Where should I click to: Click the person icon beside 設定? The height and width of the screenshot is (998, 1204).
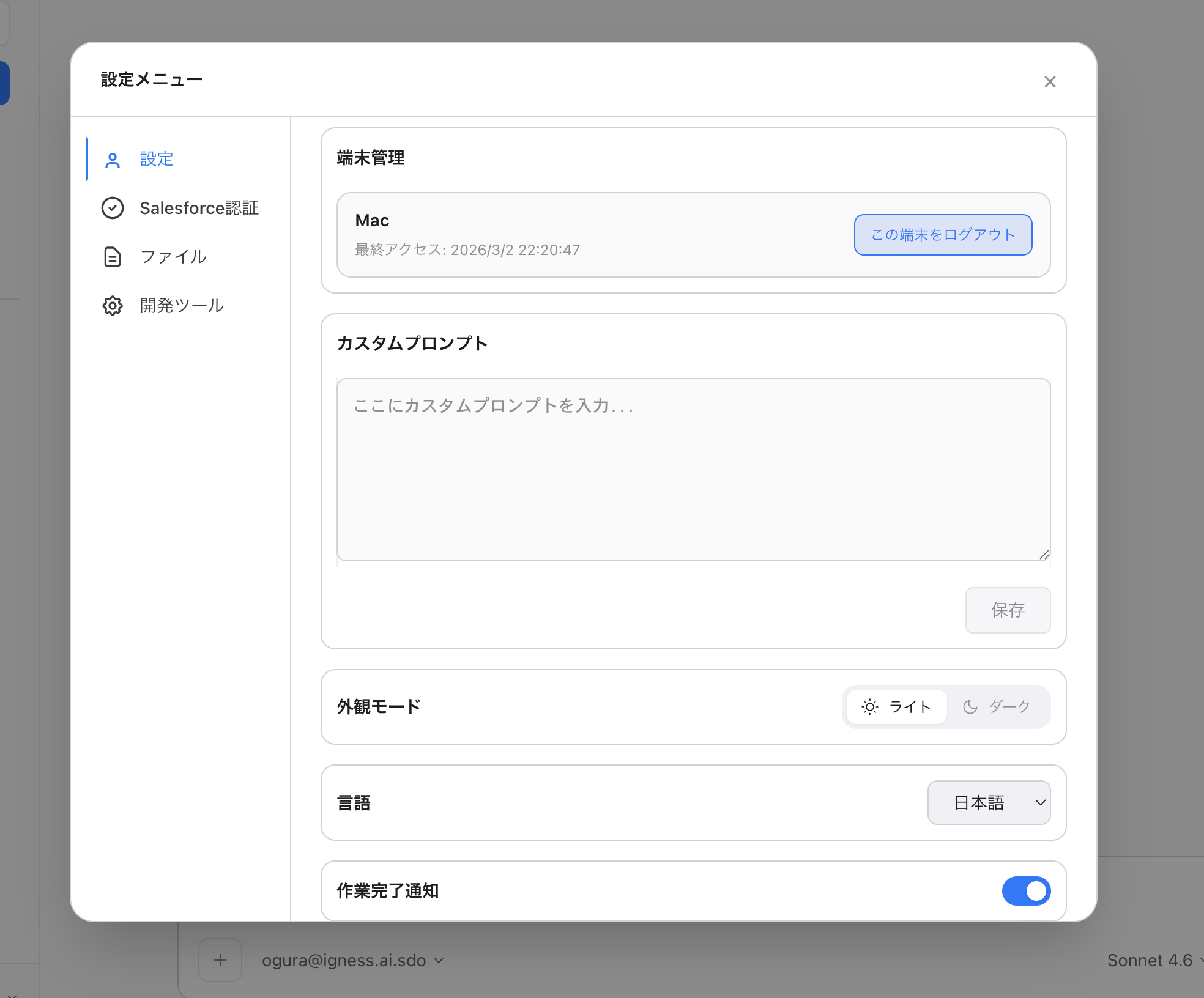113,160
